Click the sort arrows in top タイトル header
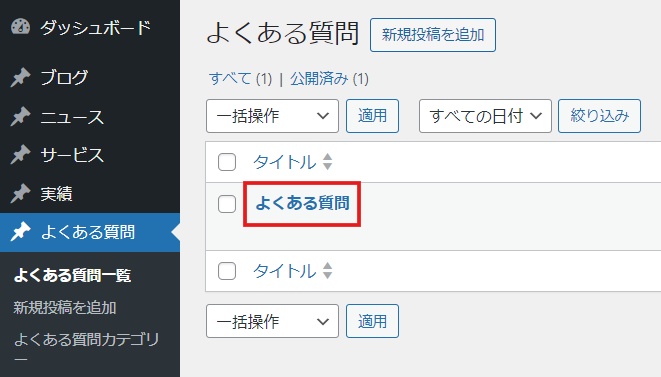The image size is (661, 377). [x=328, y=162]
